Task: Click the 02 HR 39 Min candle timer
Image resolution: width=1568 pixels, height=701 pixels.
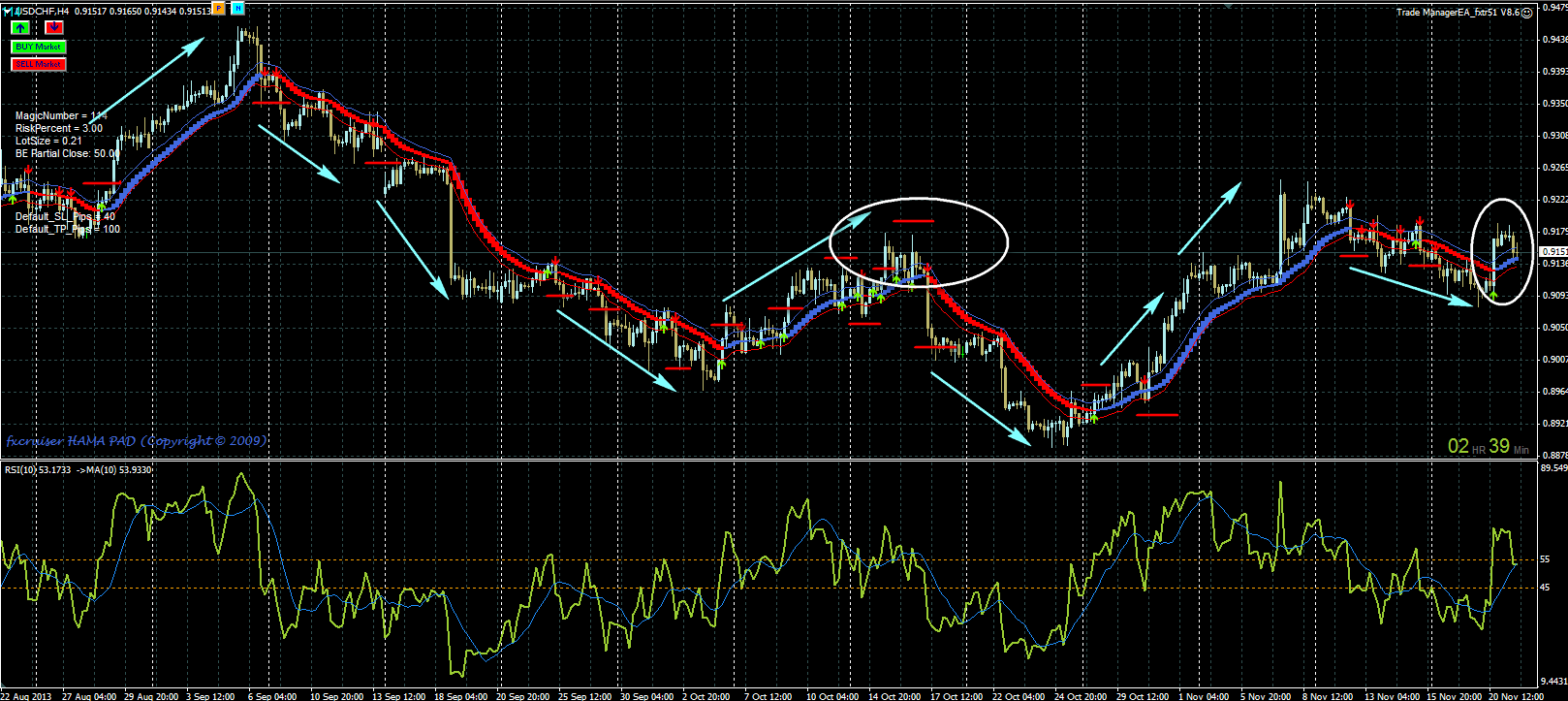Action: pyautogui.click(x=1488, y=446)
